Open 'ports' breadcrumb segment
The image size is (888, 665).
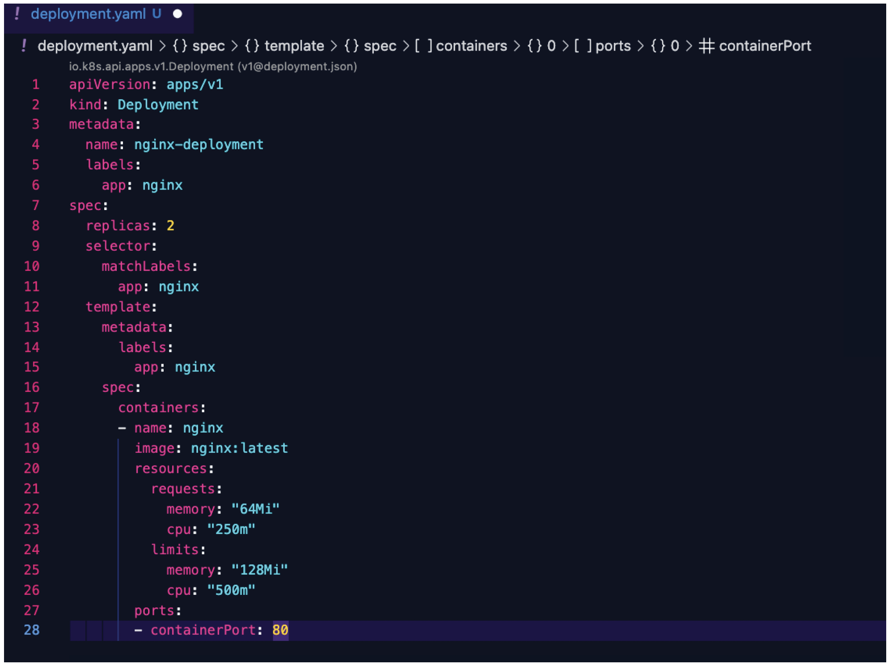click(603, 46)
